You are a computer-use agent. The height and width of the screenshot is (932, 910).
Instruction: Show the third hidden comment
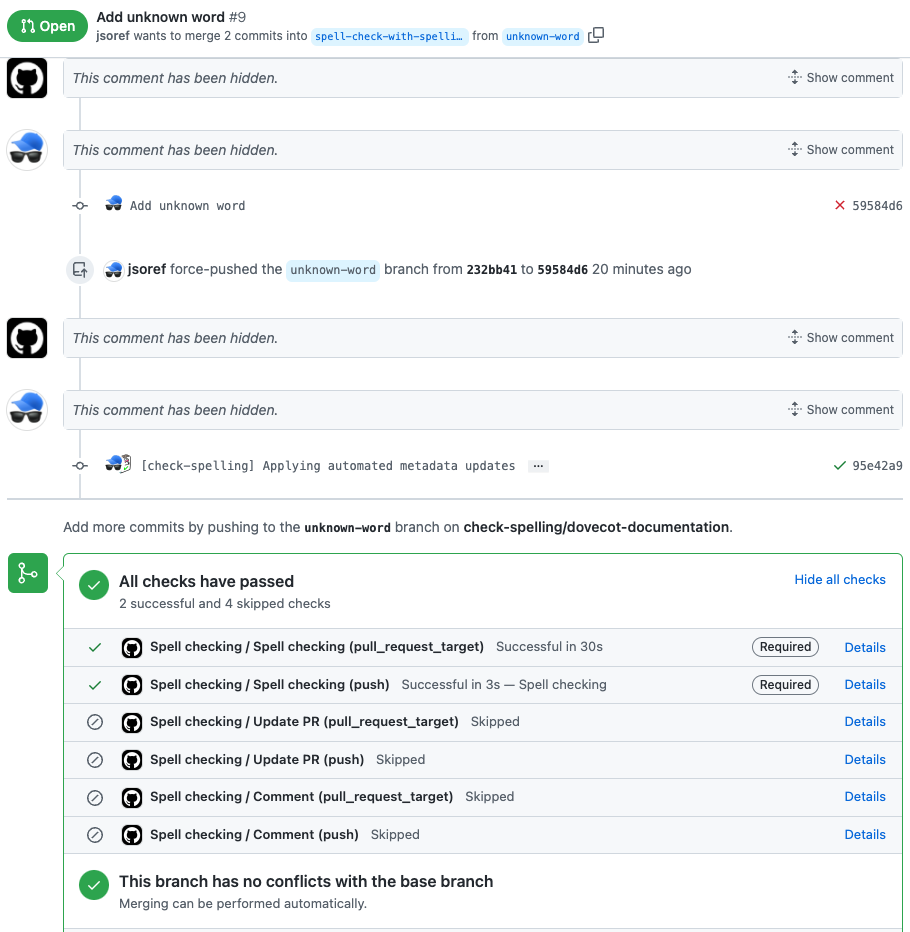coord(841,338)
